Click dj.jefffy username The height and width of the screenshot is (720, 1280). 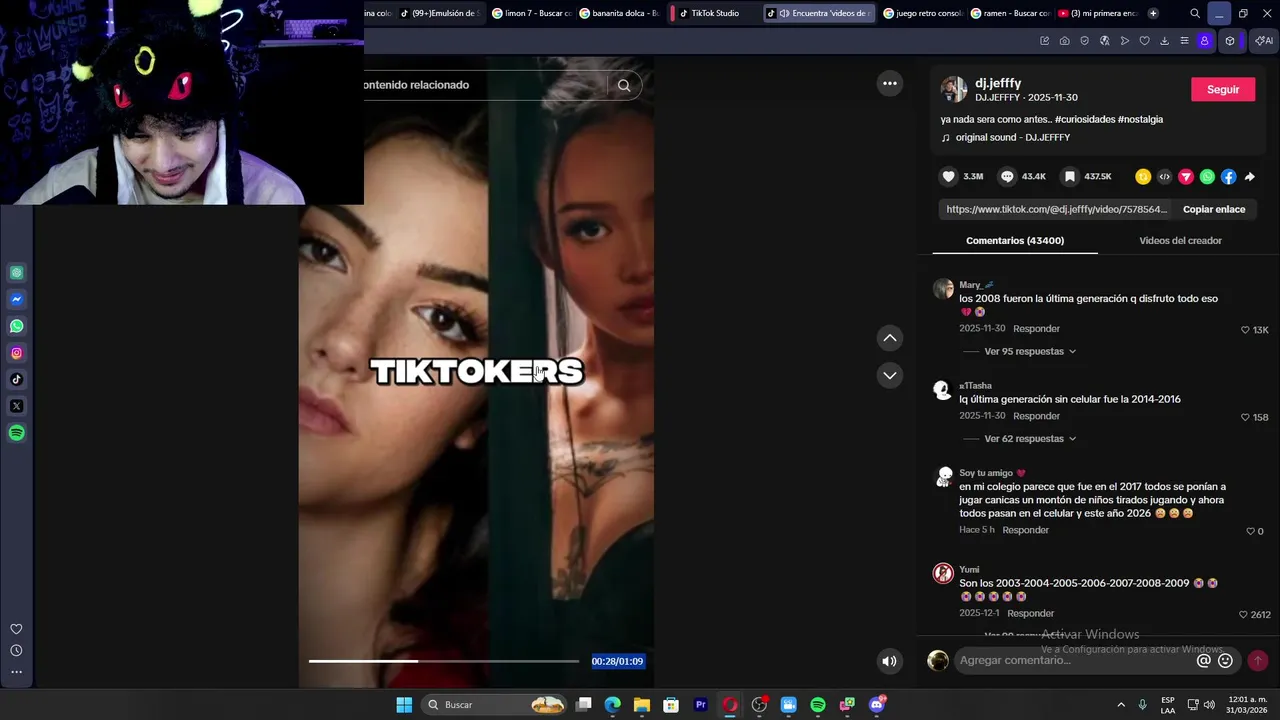pos(998,83)
